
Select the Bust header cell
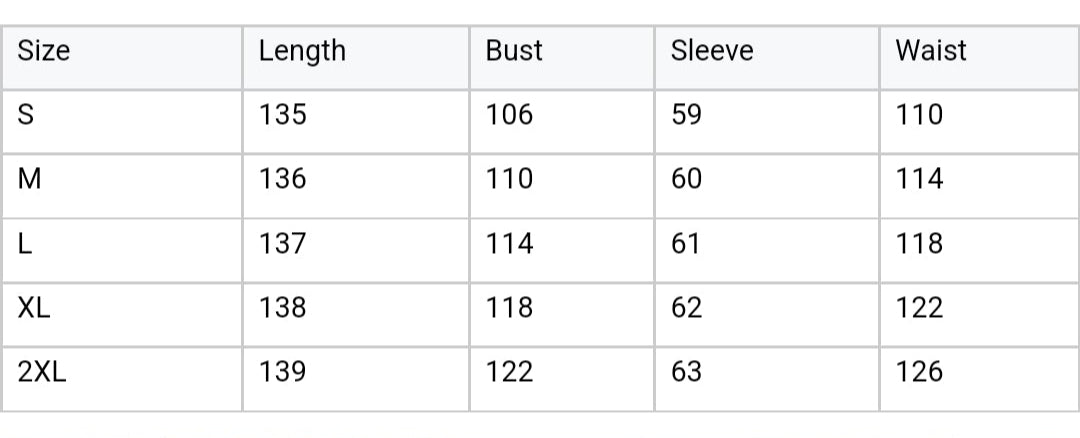click(x=514, y=51)
